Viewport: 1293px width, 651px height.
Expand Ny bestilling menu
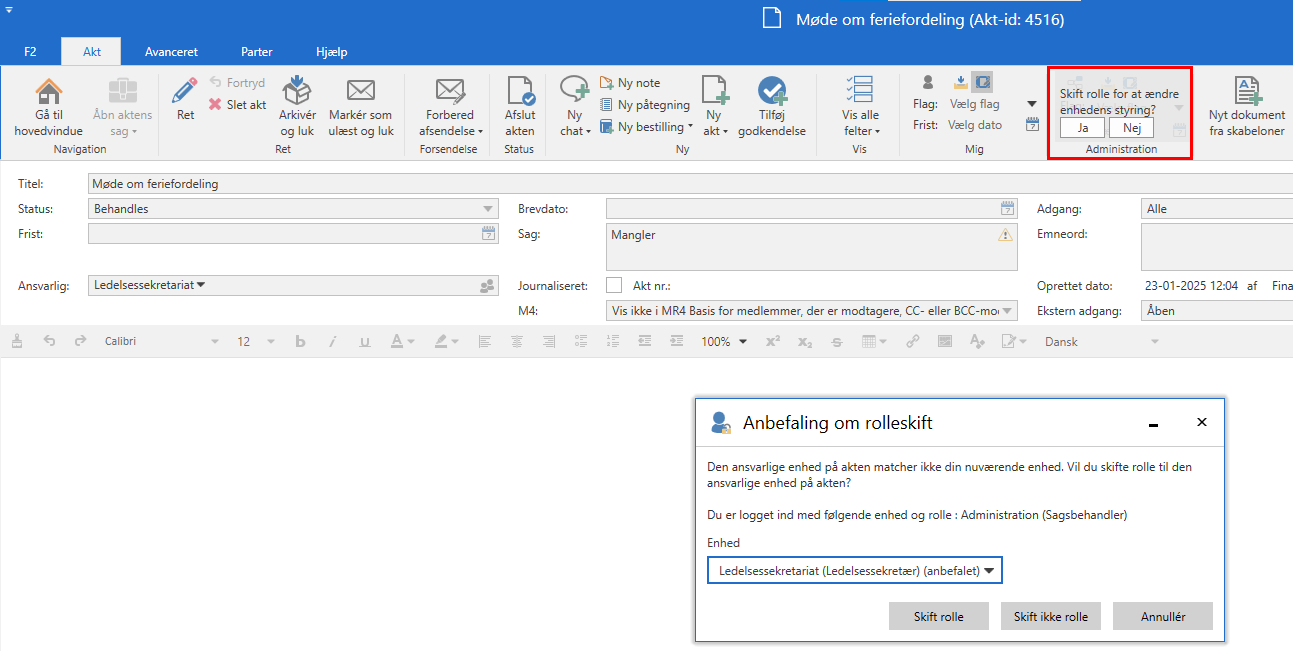(x=646, y=126)
